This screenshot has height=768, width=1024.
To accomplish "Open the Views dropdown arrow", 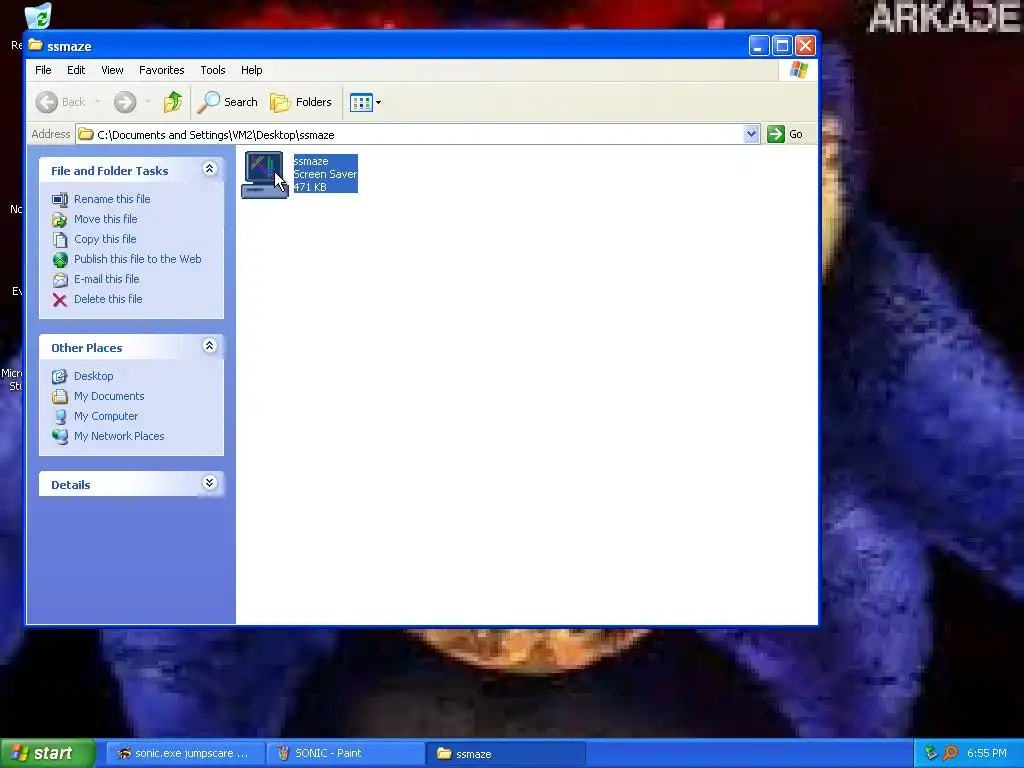I will coord(378,103).
